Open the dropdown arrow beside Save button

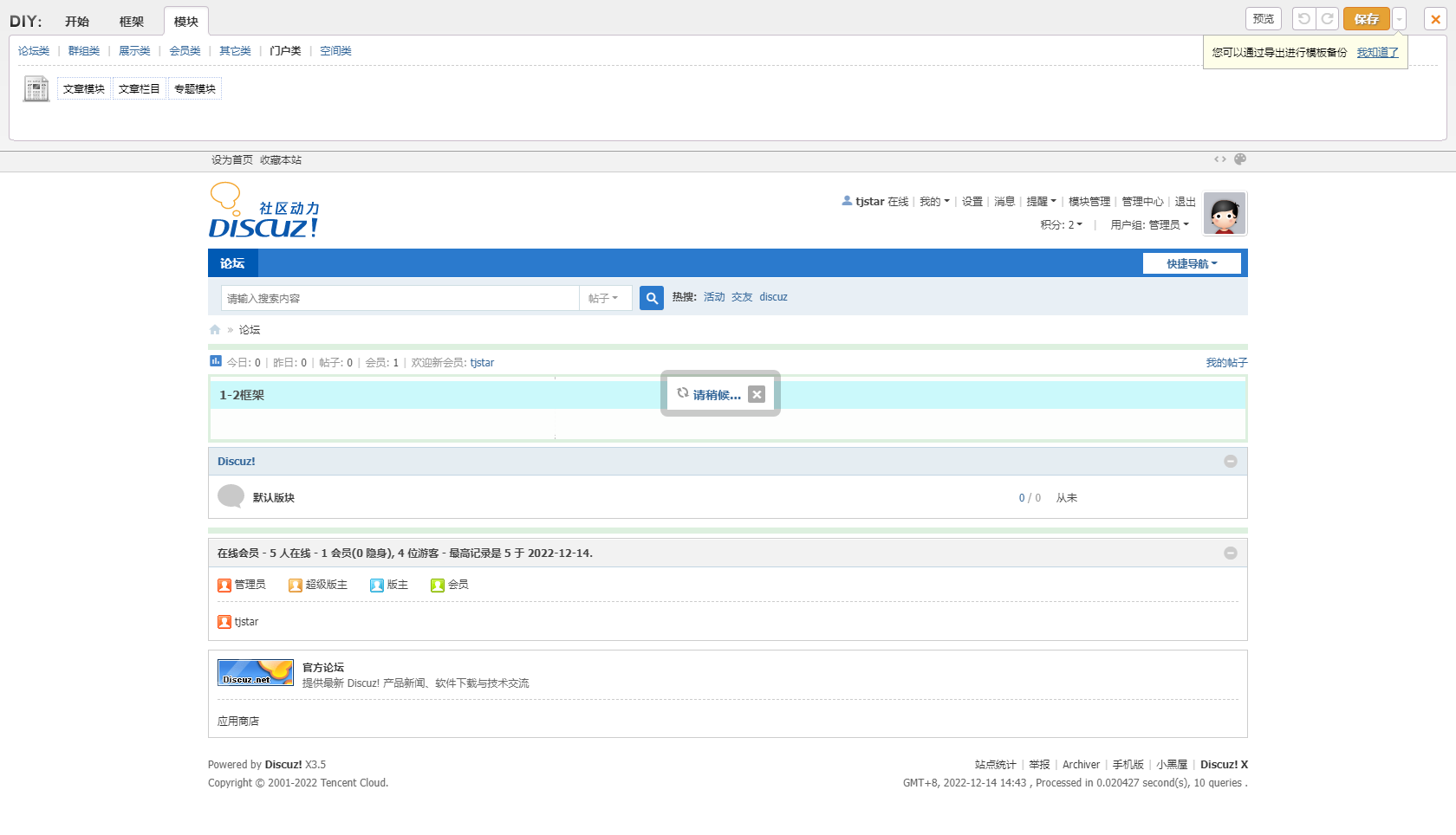[x=1399, y=19]
